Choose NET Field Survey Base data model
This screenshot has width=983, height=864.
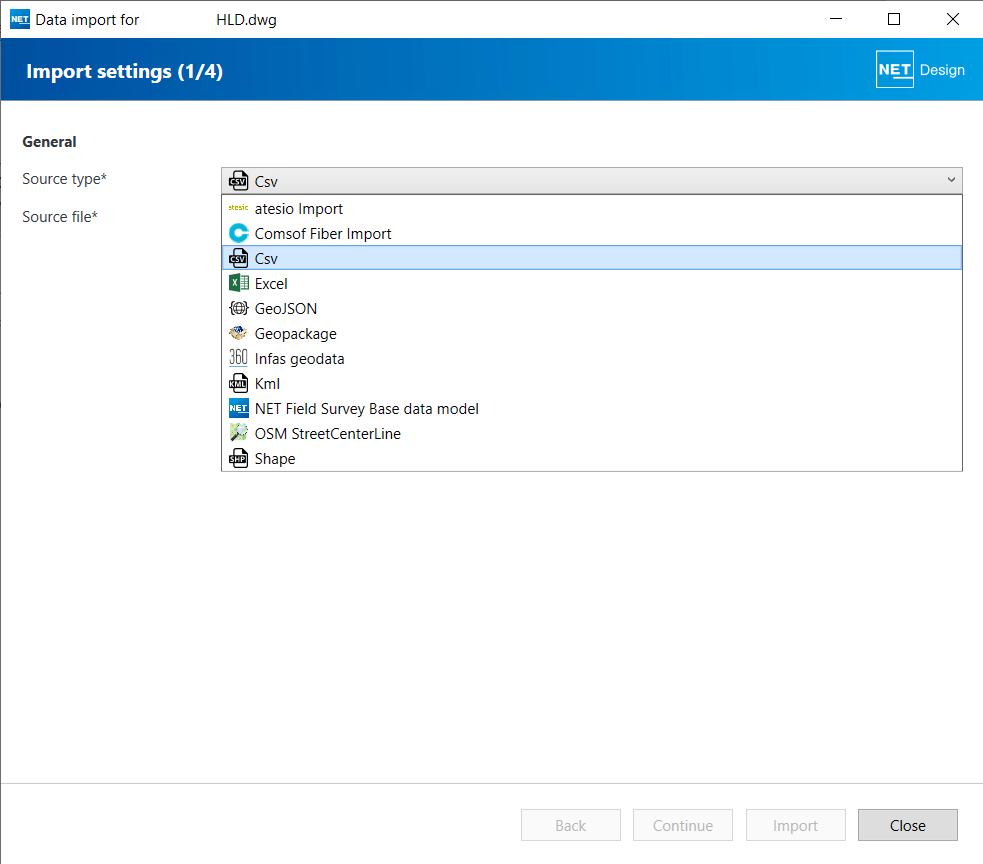[x=366, y=408]
